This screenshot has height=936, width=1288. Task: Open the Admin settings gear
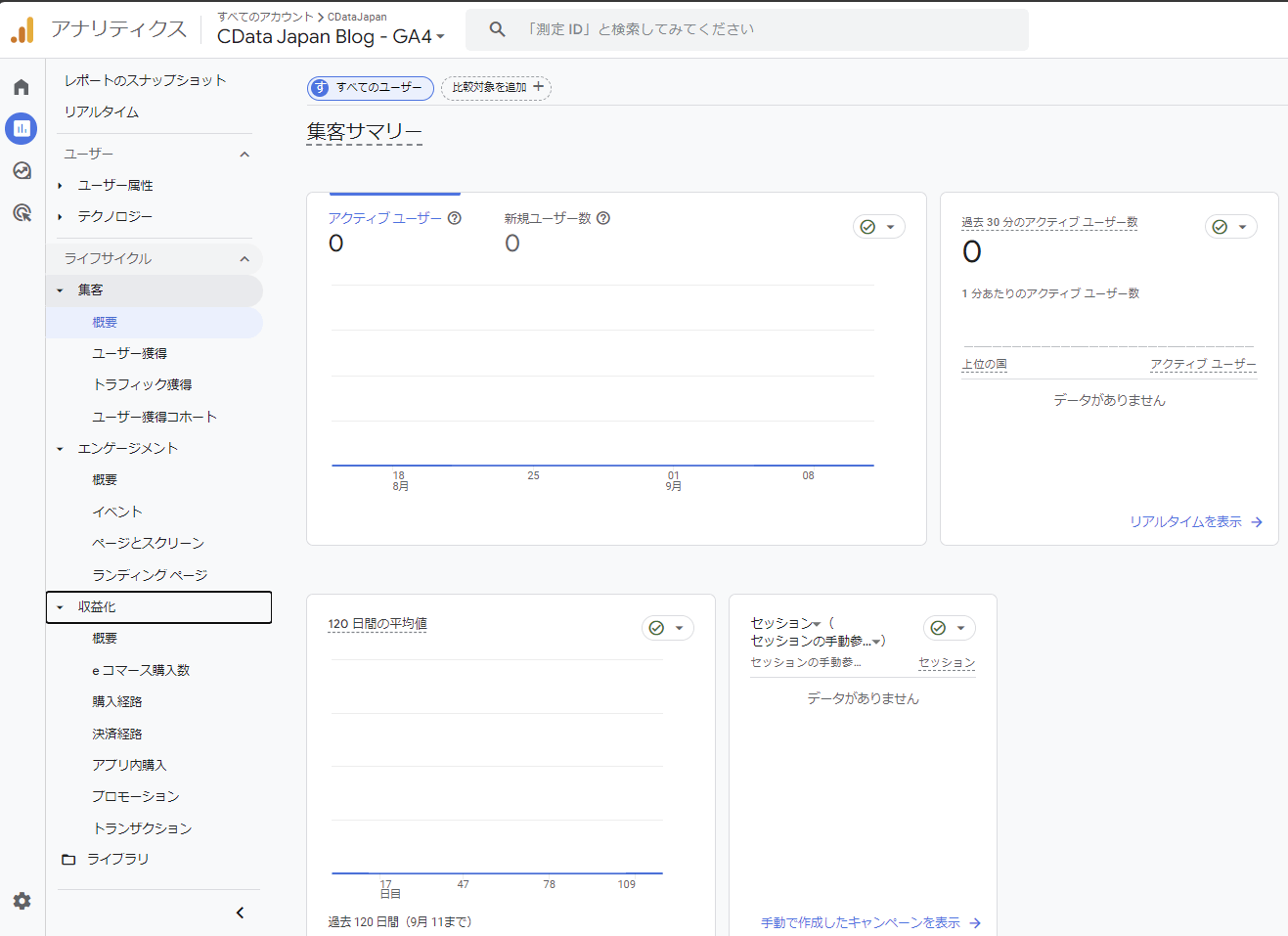pos(21,901)
